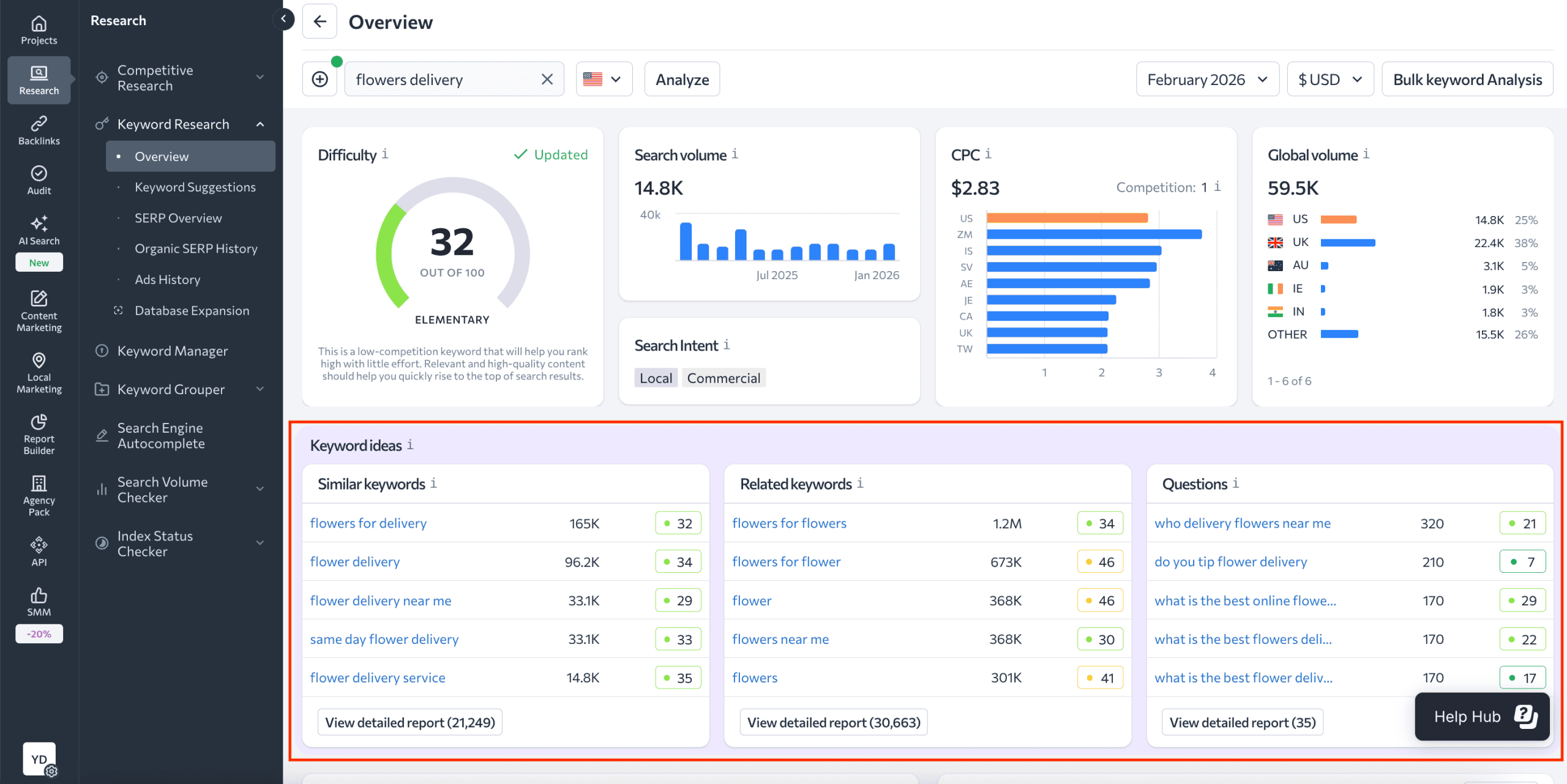
Task: Open SERP Overview menu item
Action: [x=178, y=218]
